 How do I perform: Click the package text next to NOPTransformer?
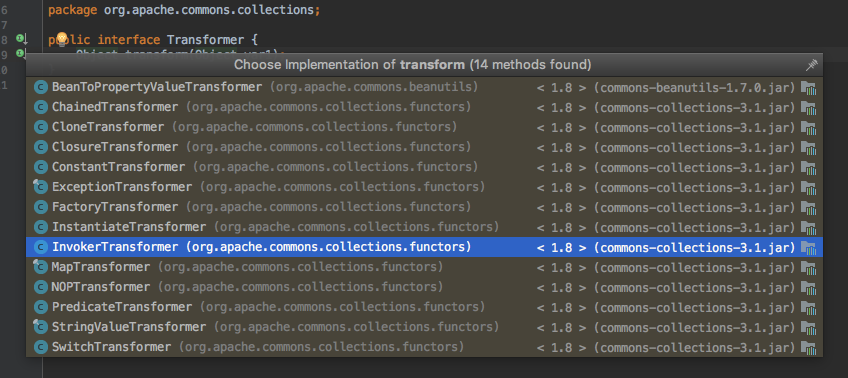[301, 287]
